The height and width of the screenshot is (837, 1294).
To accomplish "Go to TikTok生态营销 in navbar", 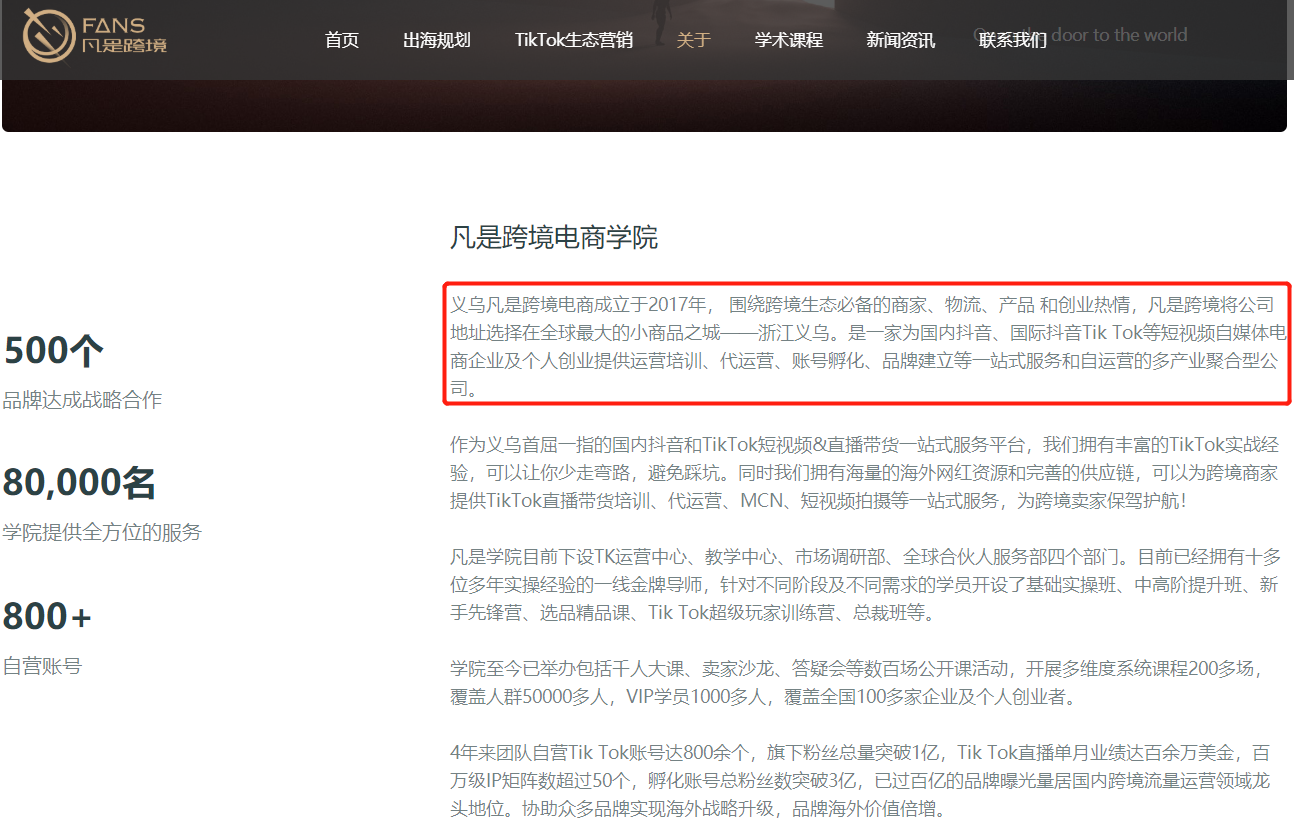I will 574,40.
